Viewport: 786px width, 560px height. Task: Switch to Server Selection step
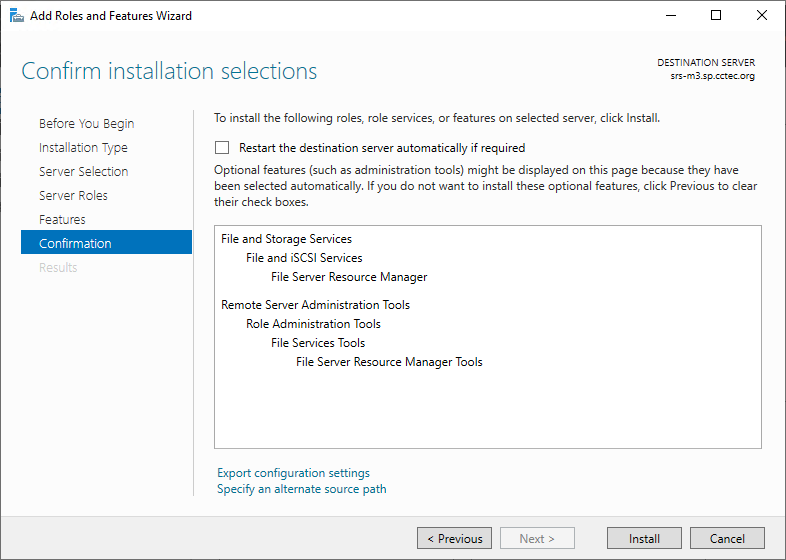(83, 172)
